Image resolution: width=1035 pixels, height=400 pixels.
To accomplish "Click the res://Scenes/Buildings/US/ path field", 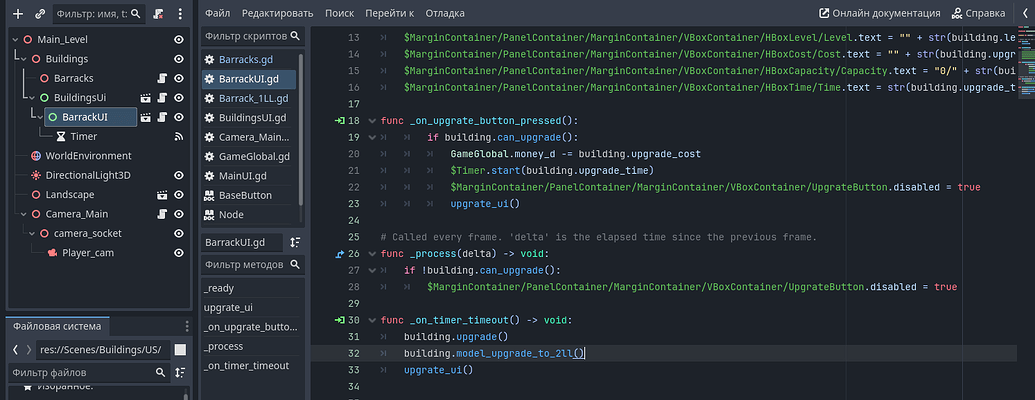I will pyautogui.click(x=104, y=349).
